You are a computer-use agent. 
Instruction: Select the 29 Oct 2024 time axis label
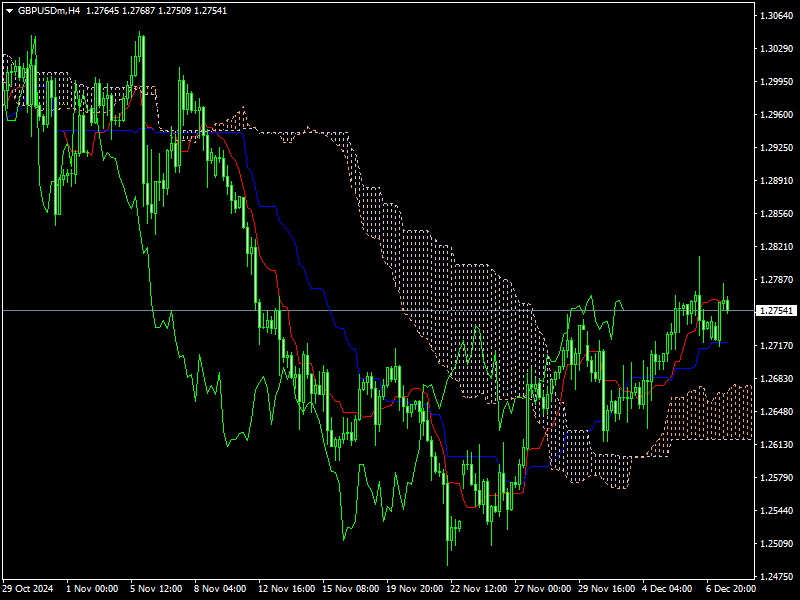pyautogui.click(x=28, y=589)
